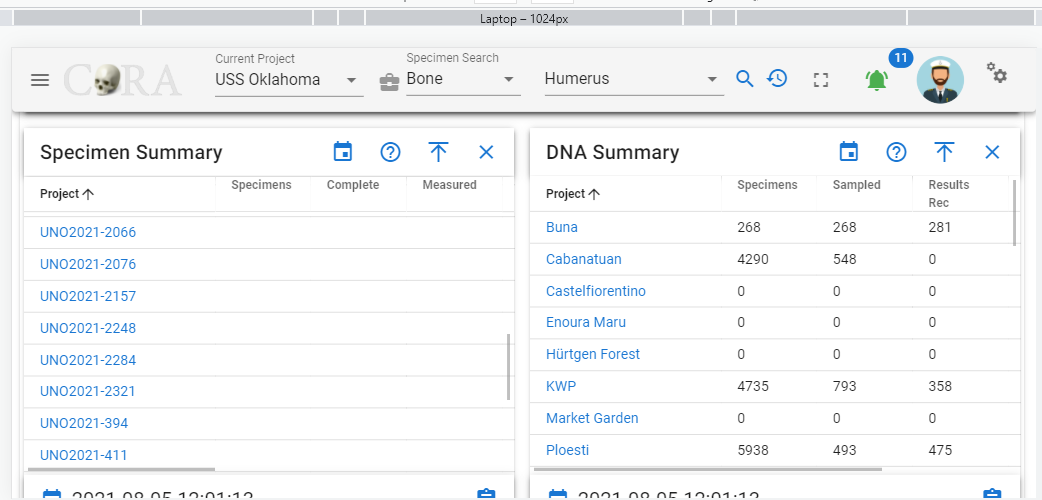Open the hamburger navigation menu

point(40,80)
